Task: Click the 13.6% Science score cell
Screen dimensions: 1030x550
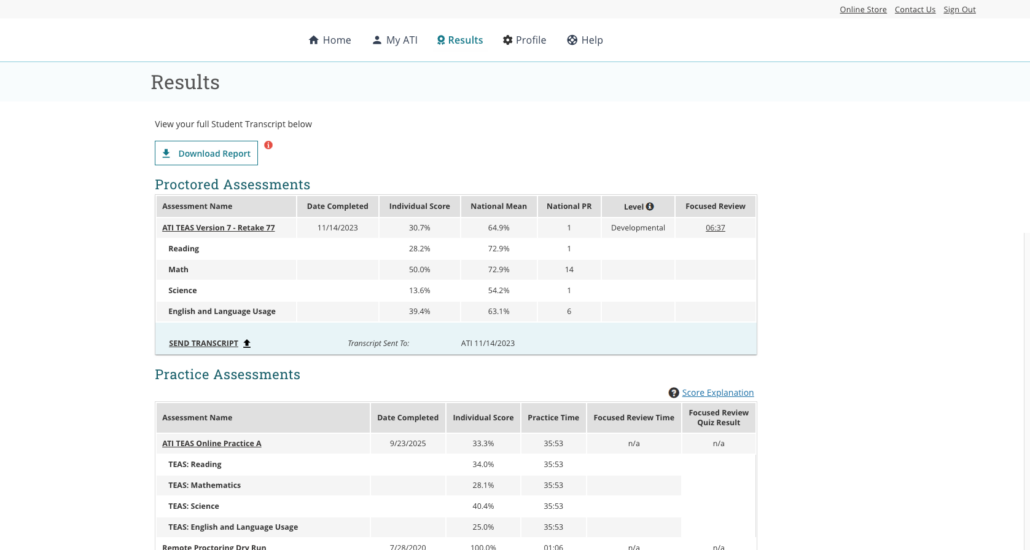Action: point(420,290)
